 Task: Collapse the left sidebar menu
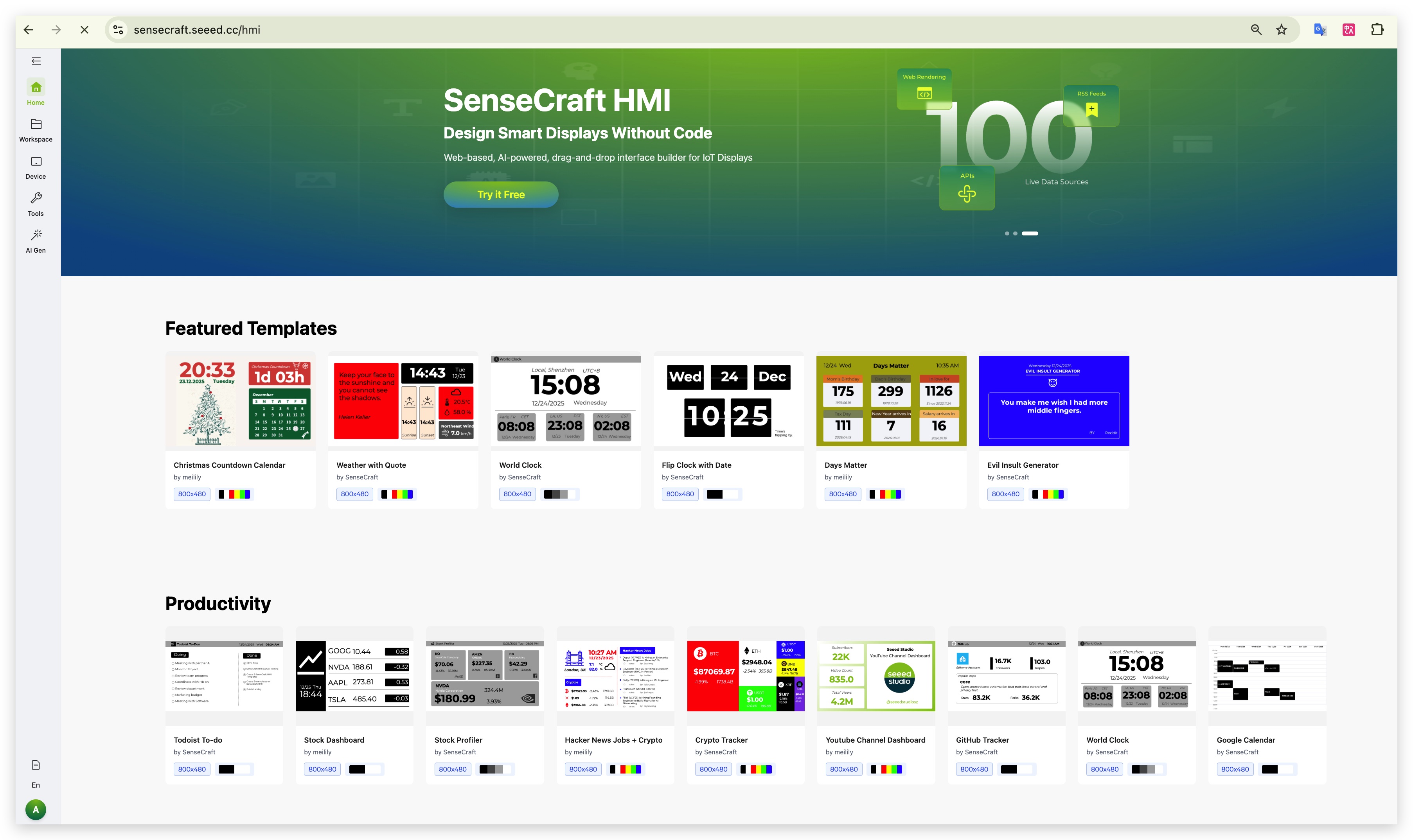pyautogui.click(x=36, y=61)
